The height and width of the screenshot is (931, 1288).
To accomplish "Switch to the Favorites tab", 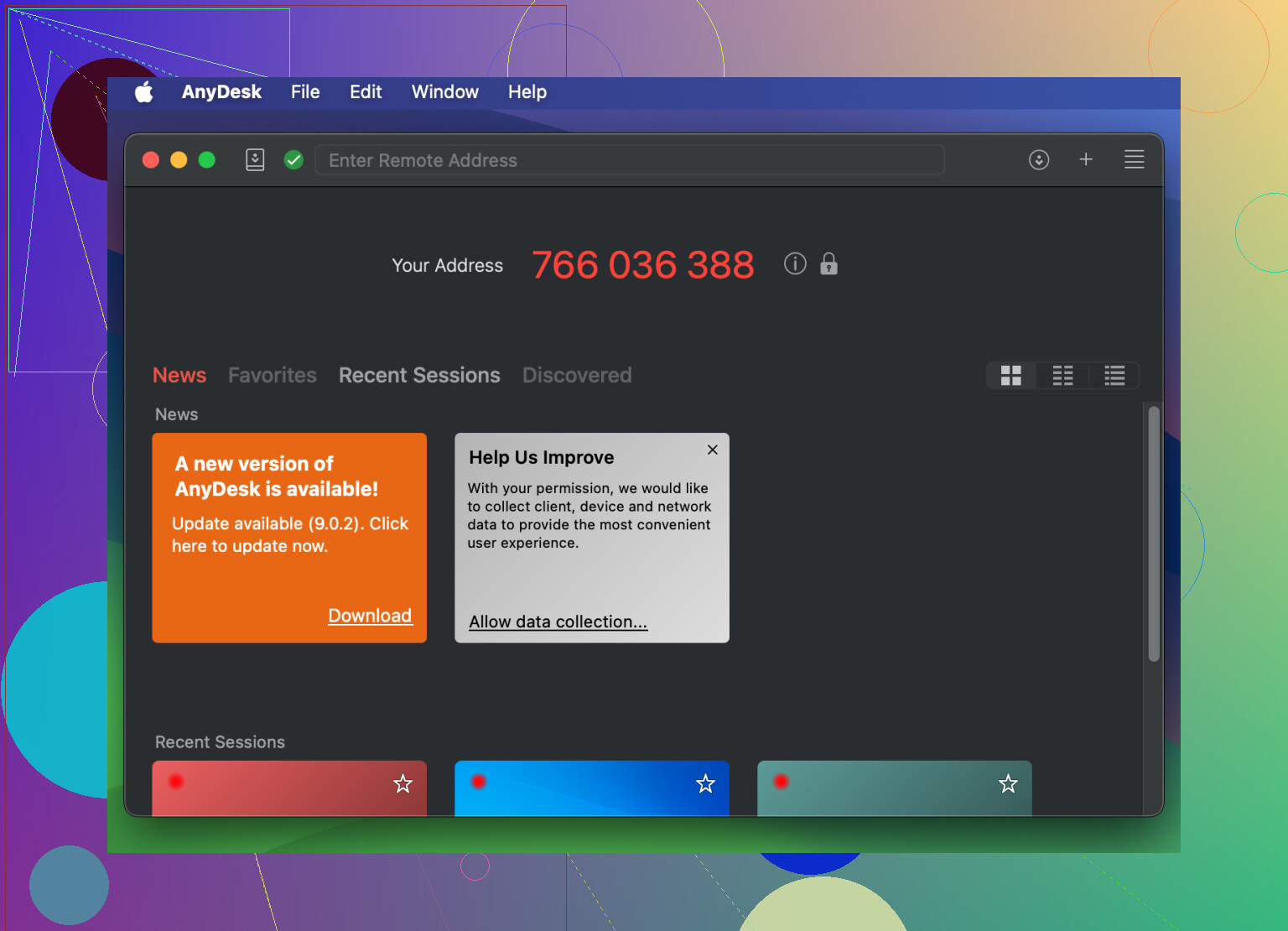I will 273,375.
